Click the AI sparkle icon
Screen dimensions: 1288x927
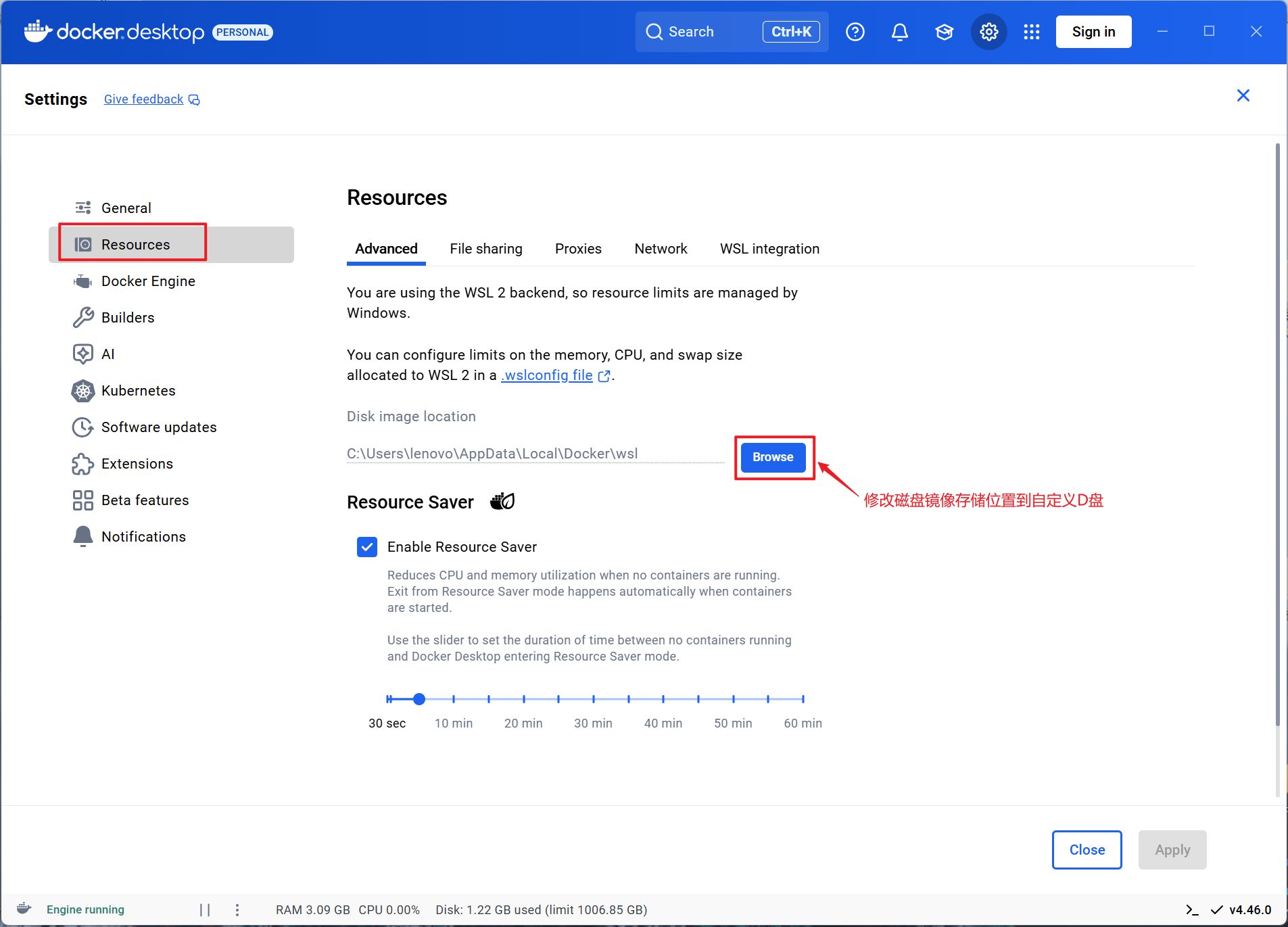[82, 354]
